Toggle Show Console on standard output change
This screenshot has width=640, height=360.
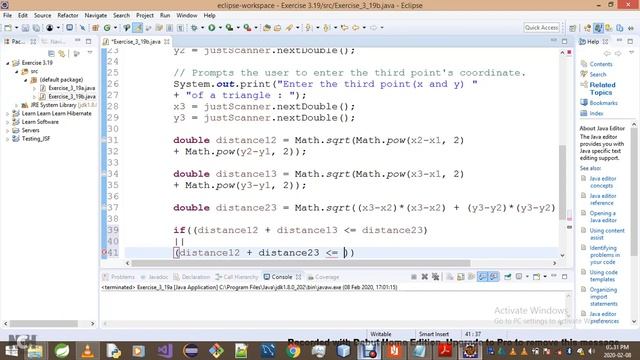482,277
